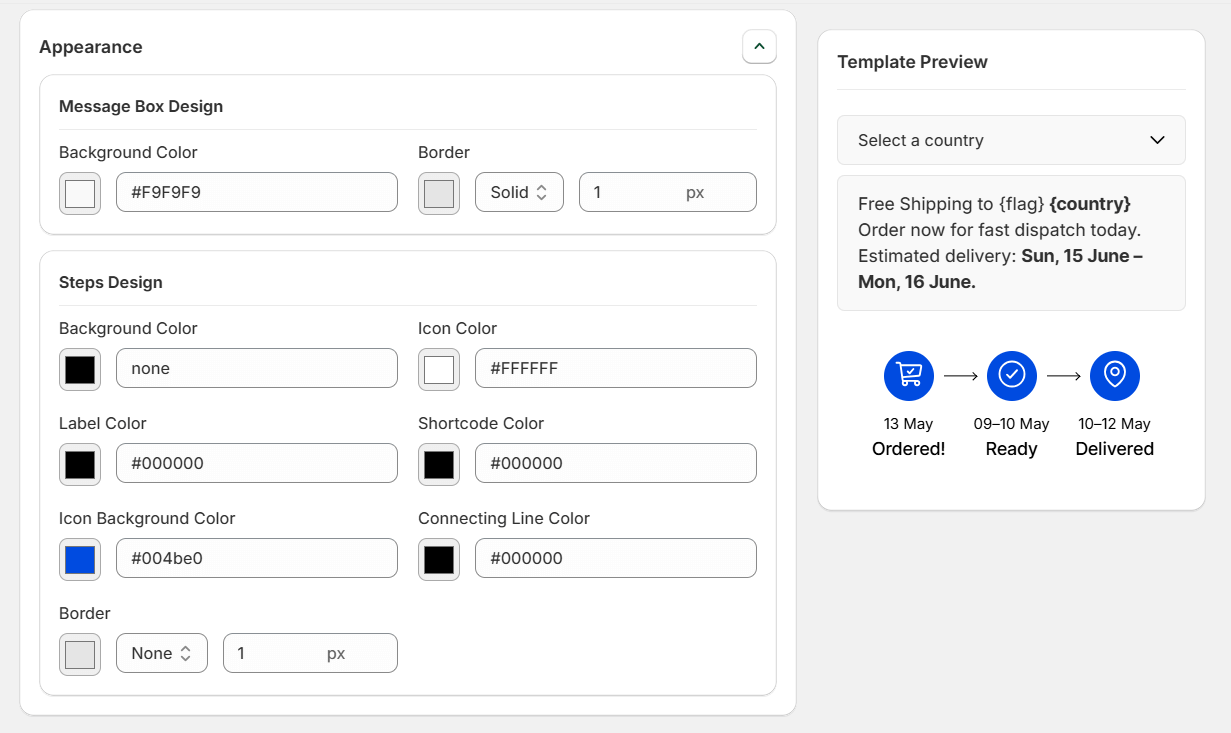1231x733 pixels.
Task: Click the none background value input
Action: click(256, 368)
